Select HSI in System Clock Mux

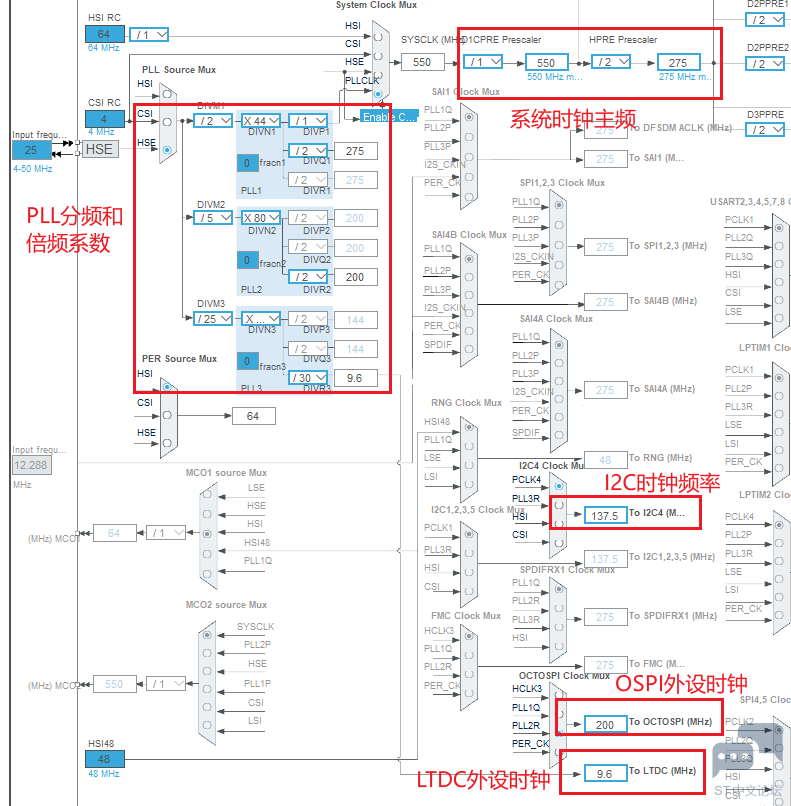[378, 37]
